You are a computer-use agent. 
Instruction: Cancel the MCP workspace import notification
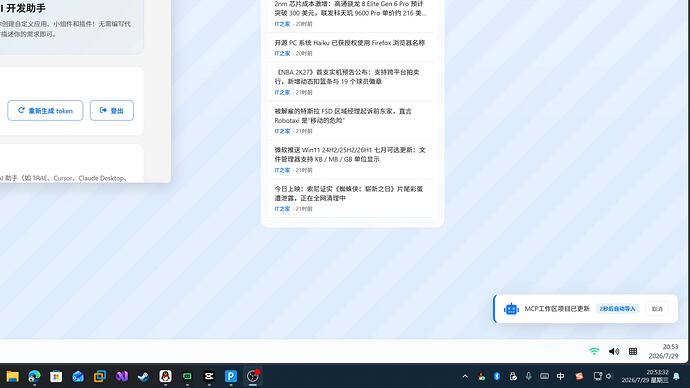pyautogui.click(x=657, y=309)
